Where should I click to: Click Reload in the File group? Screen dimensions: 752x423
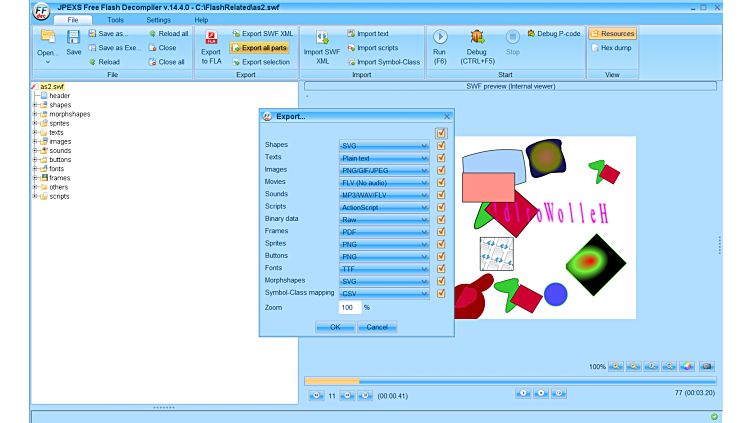click(x=104, y=62)
